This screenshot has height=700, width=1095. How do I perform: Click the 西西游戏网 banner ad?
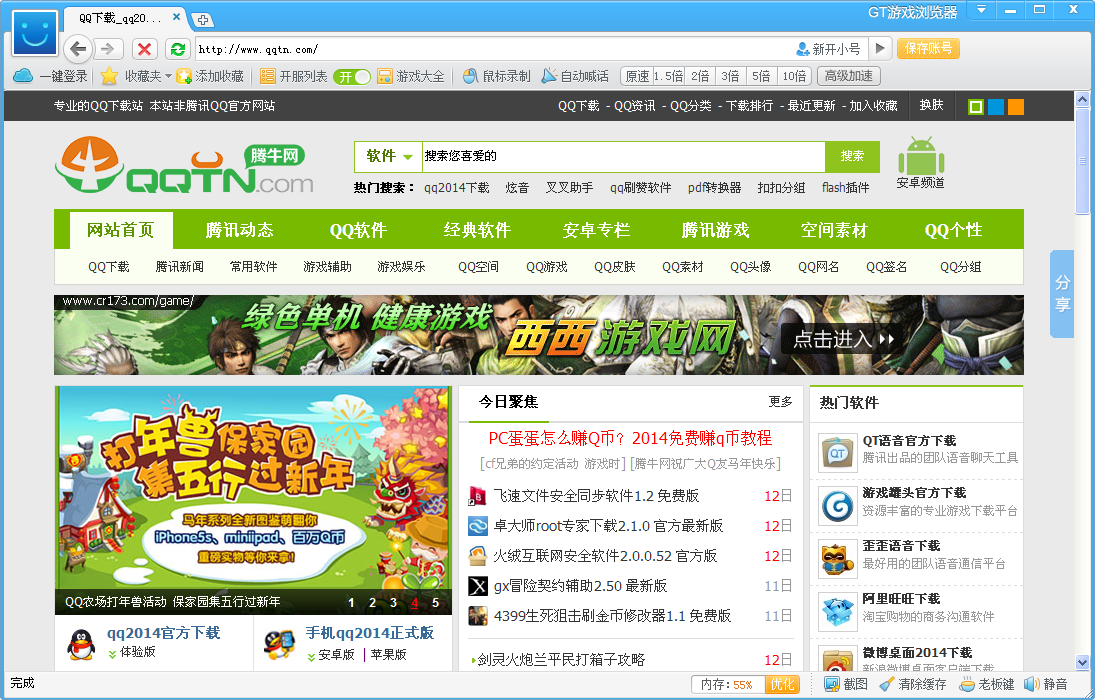[x=539, y=335]
